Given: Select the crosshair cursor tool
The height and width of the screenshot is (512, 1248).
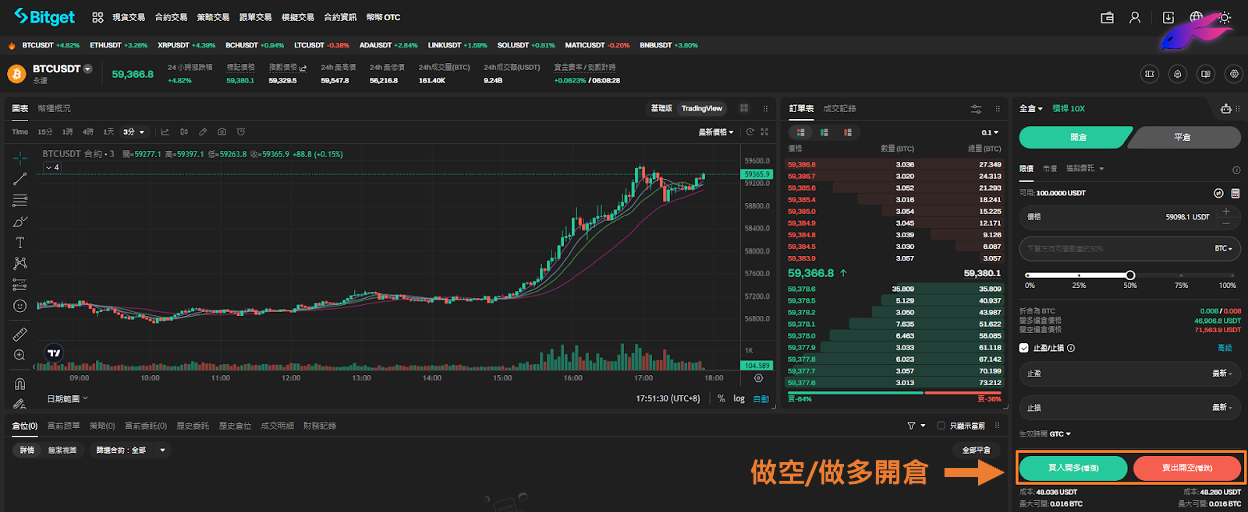Looking at the screenshot, I should (20, 158).
